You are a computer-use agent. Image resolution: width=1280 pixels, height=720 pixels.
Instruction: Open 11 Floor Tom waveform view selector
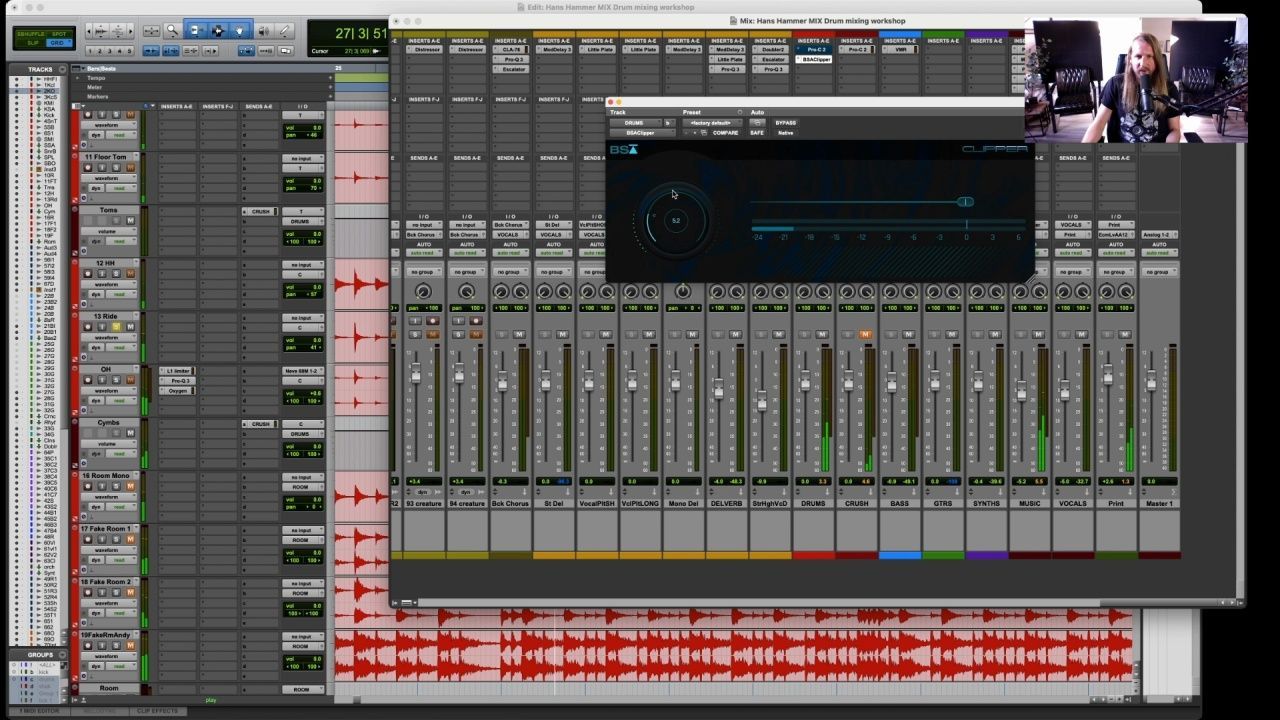click(109, 178)
